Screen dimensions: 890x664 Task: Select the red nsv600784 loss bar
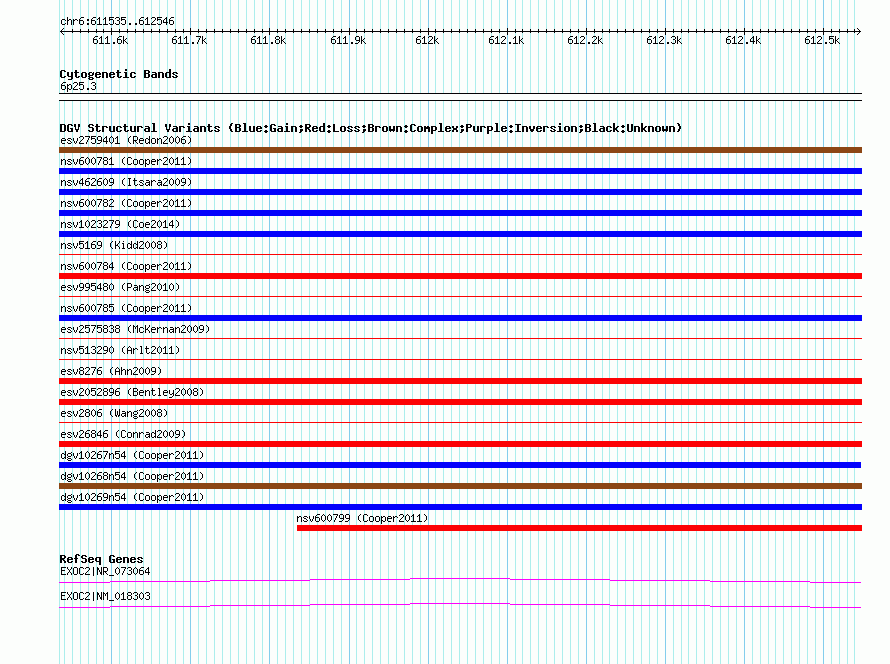pos(460,276)
